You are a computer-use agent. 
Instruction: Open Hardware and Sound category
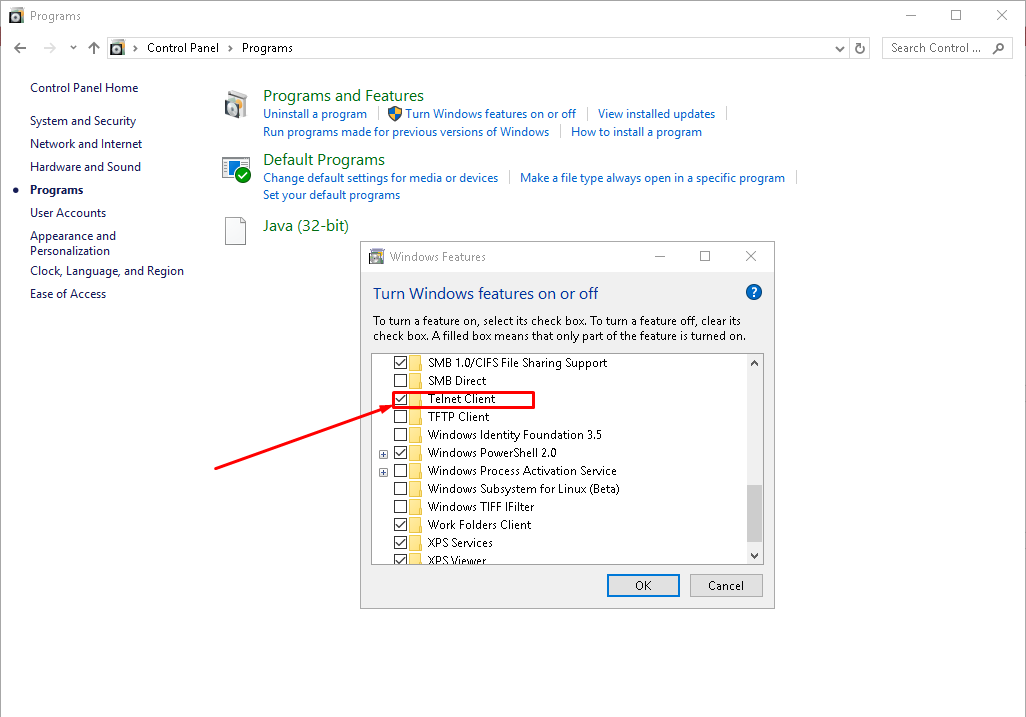coord(85,167)
